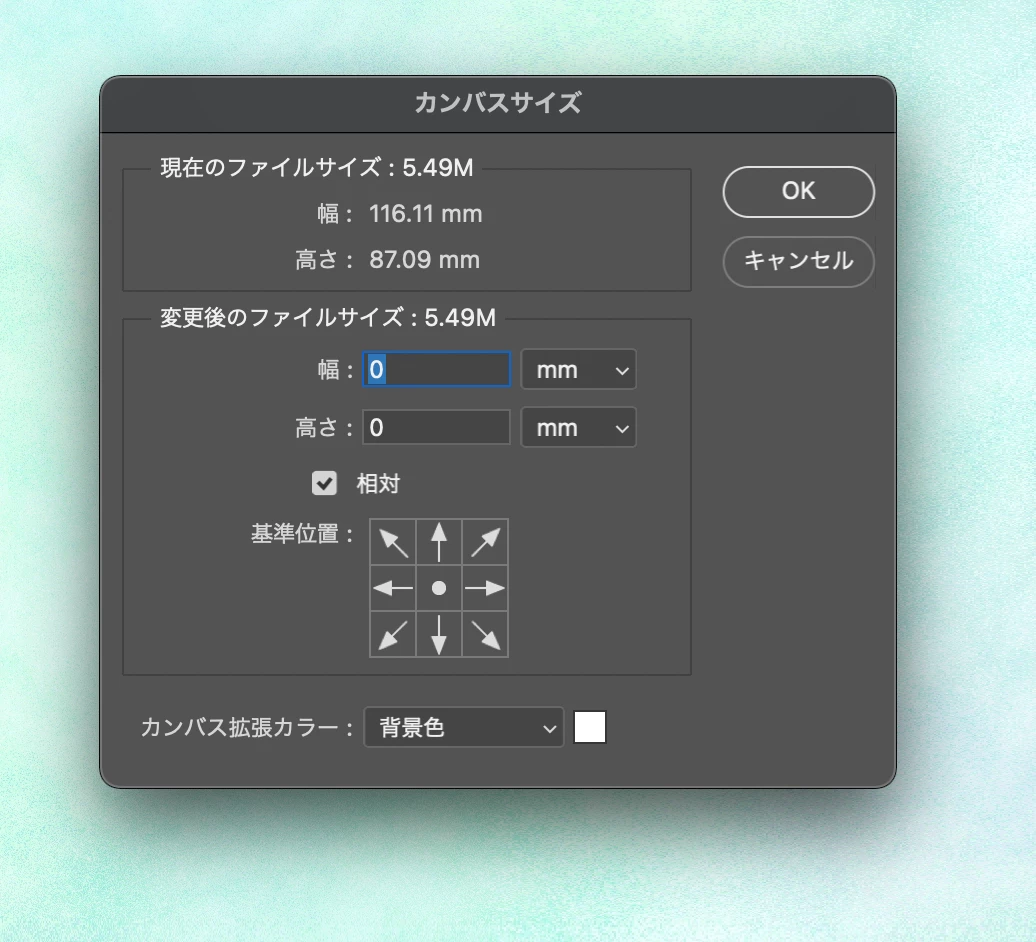Click the current width 116.11 mm text

pos(426,214)
